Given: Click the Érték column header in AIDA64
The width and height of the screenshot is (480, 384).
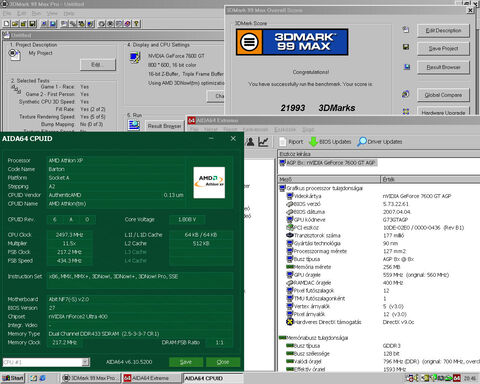Looking at the screenshot, I should [x=430, y=179].
